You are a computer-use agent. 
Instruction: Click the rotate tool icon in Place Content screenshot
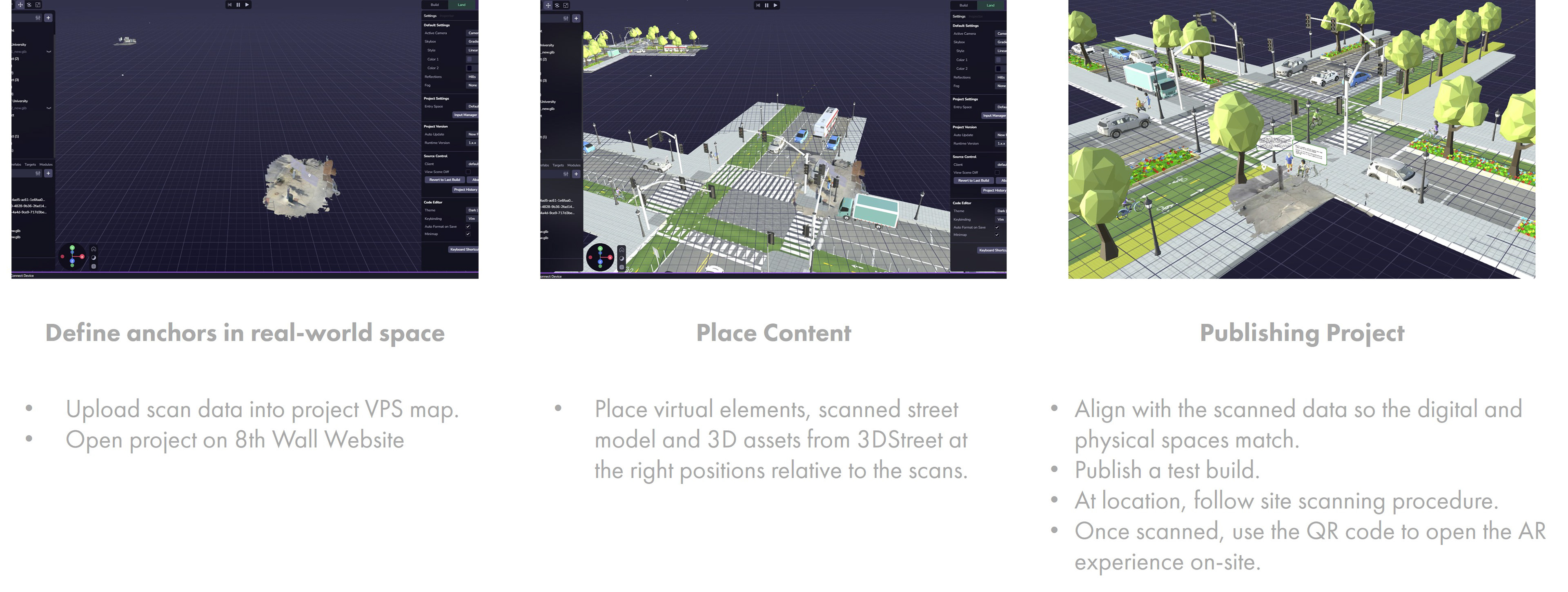pyautogui.click(x=557, y=5)
